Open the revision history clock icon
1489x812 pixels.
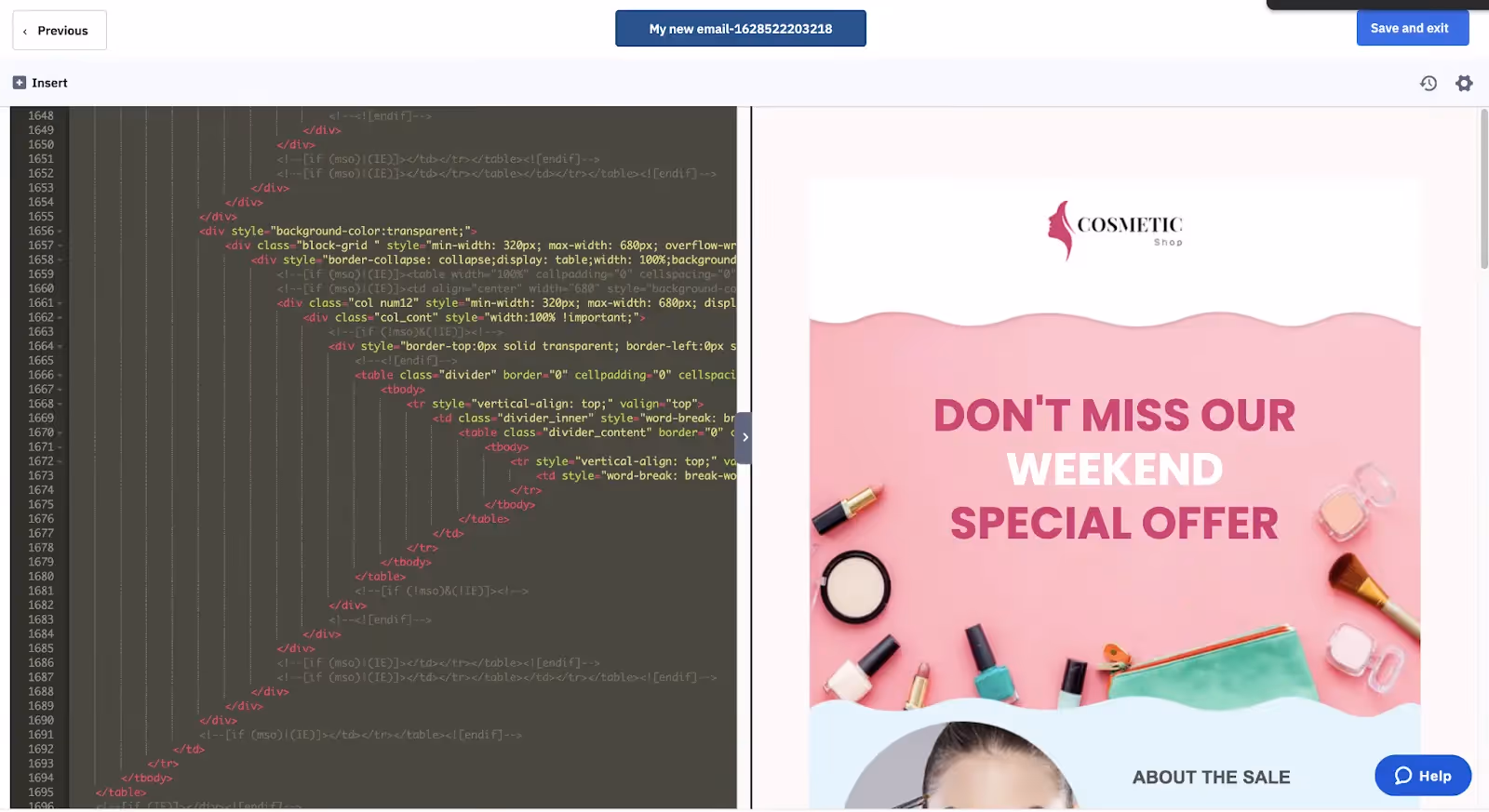1429,84
